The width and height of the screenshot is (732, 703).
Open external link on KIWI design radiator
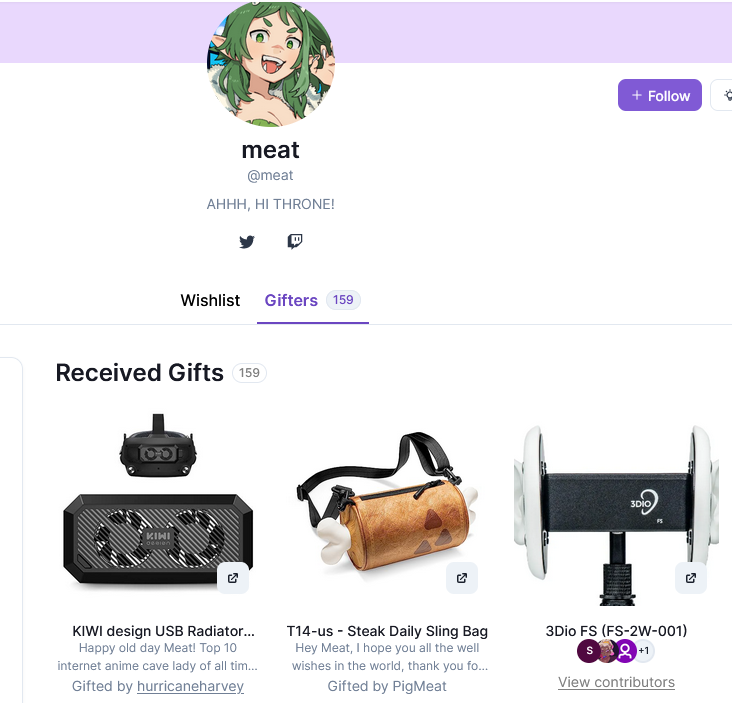233,578
